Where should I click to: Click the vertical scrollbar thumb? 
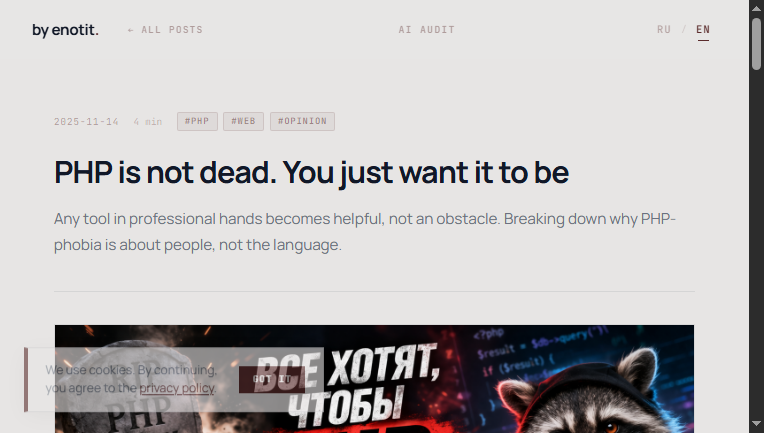tap(756, 44)
